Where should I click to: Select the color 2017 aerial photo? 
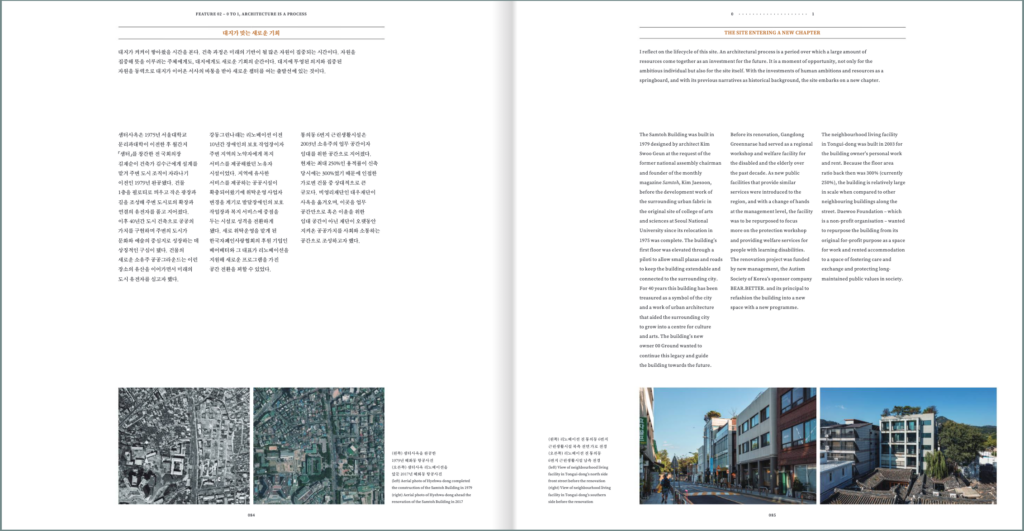point(319,445)
